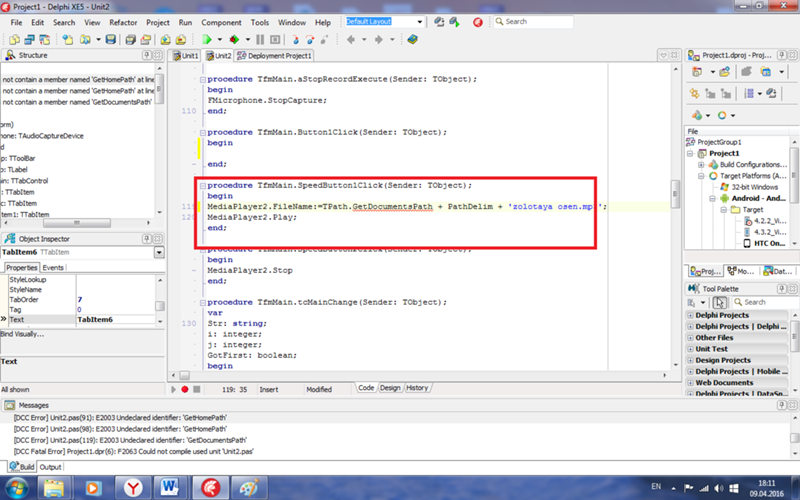
Task: Click the horizontal scrollbar thumb in Structure pane
Action: [x=77, y=223]
